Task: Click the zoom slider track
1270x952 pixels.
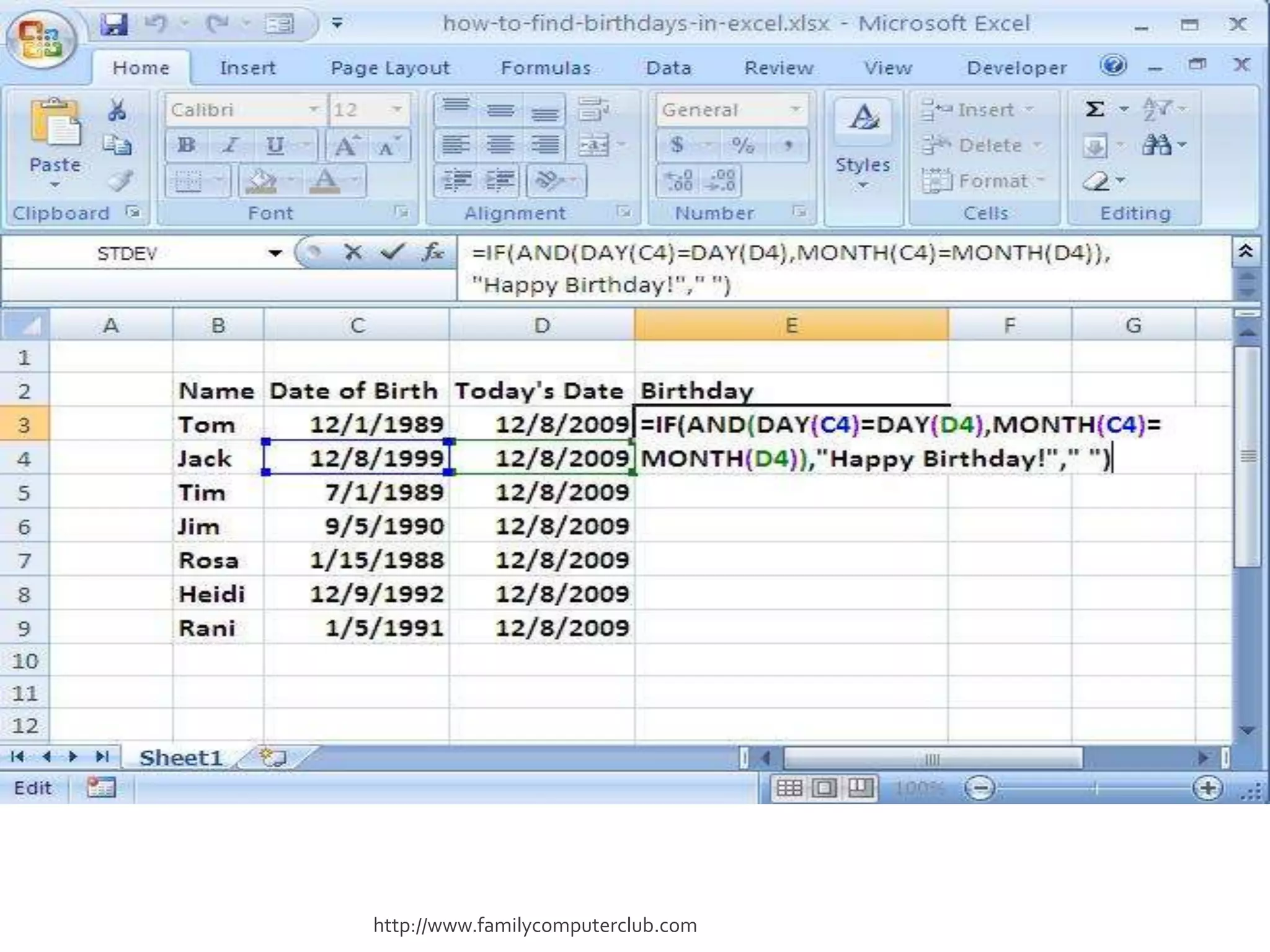Action: [x=1095, y=788]
